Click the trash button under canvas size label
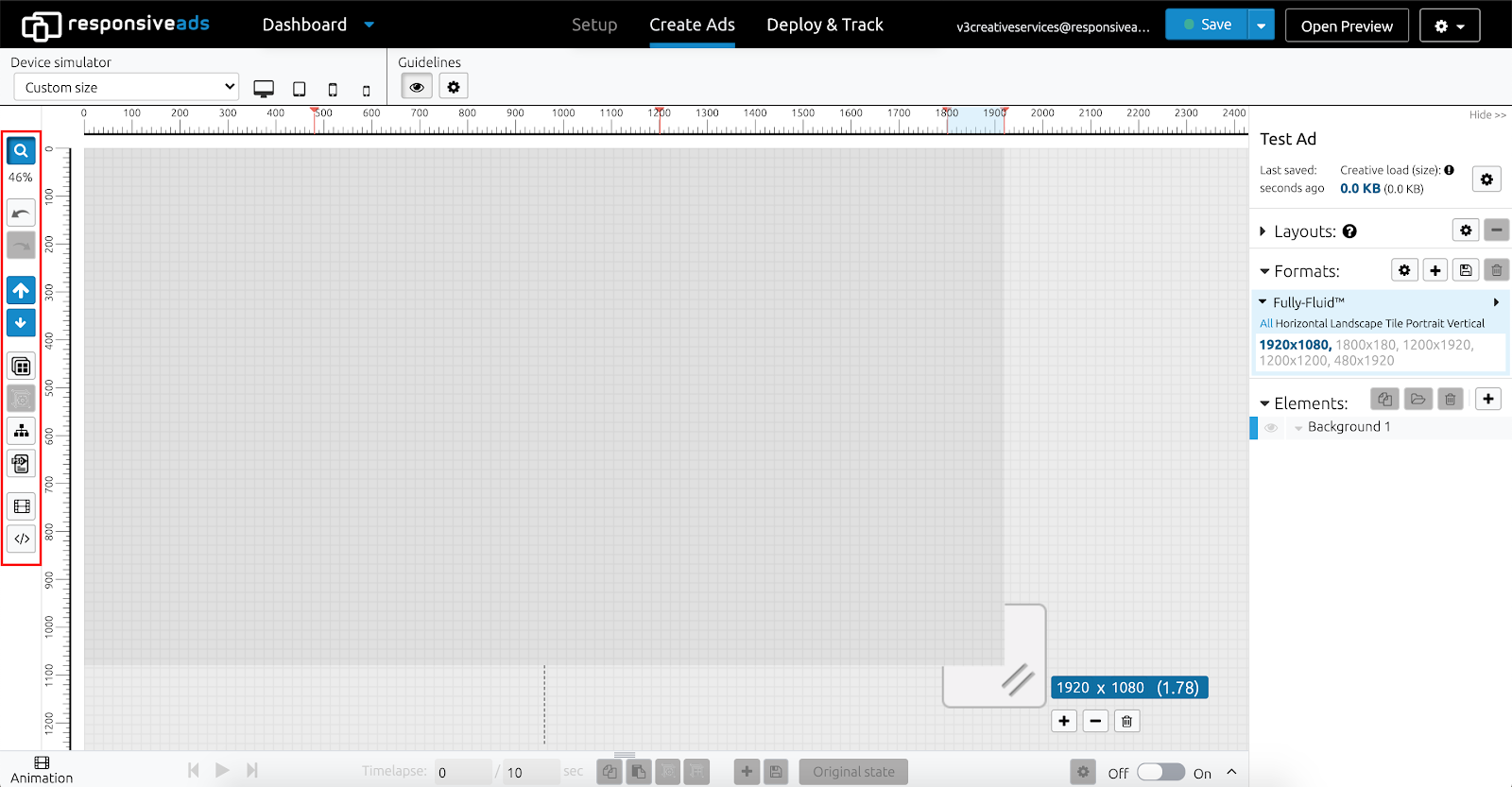Image resolution: width=1512 pixels, height=787 pixels. click(x=1126, y=721)
